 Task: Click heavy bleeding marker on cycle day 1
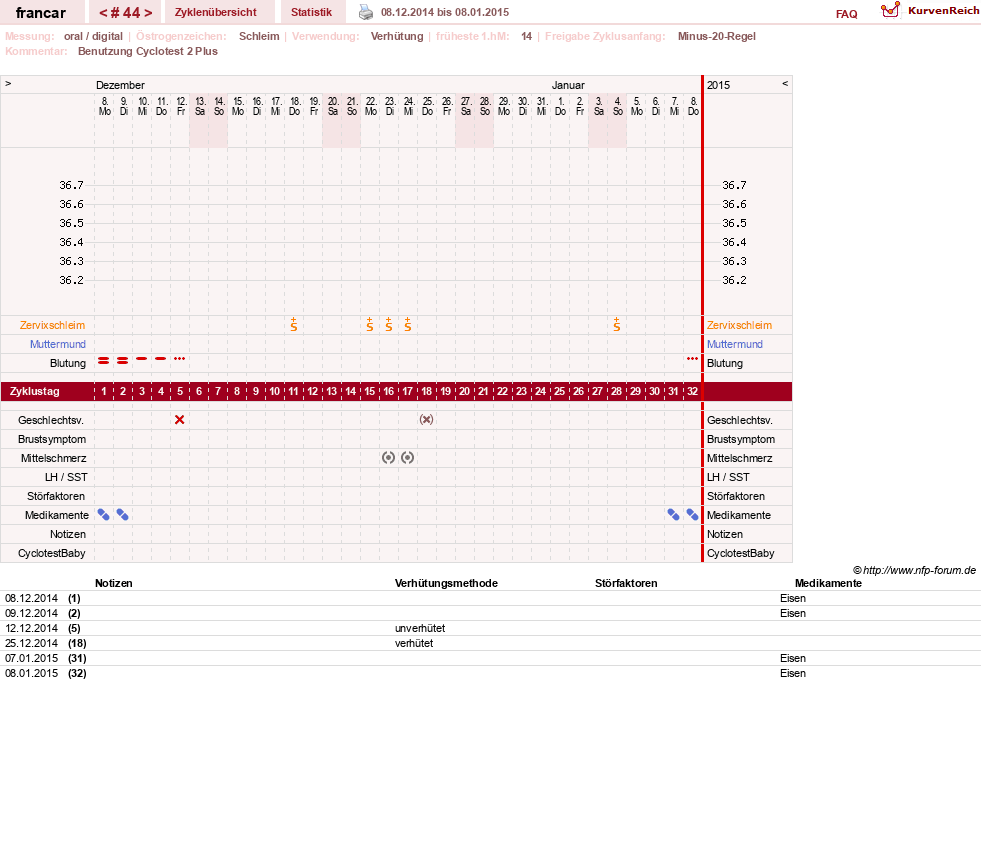[x=104, y=360]
